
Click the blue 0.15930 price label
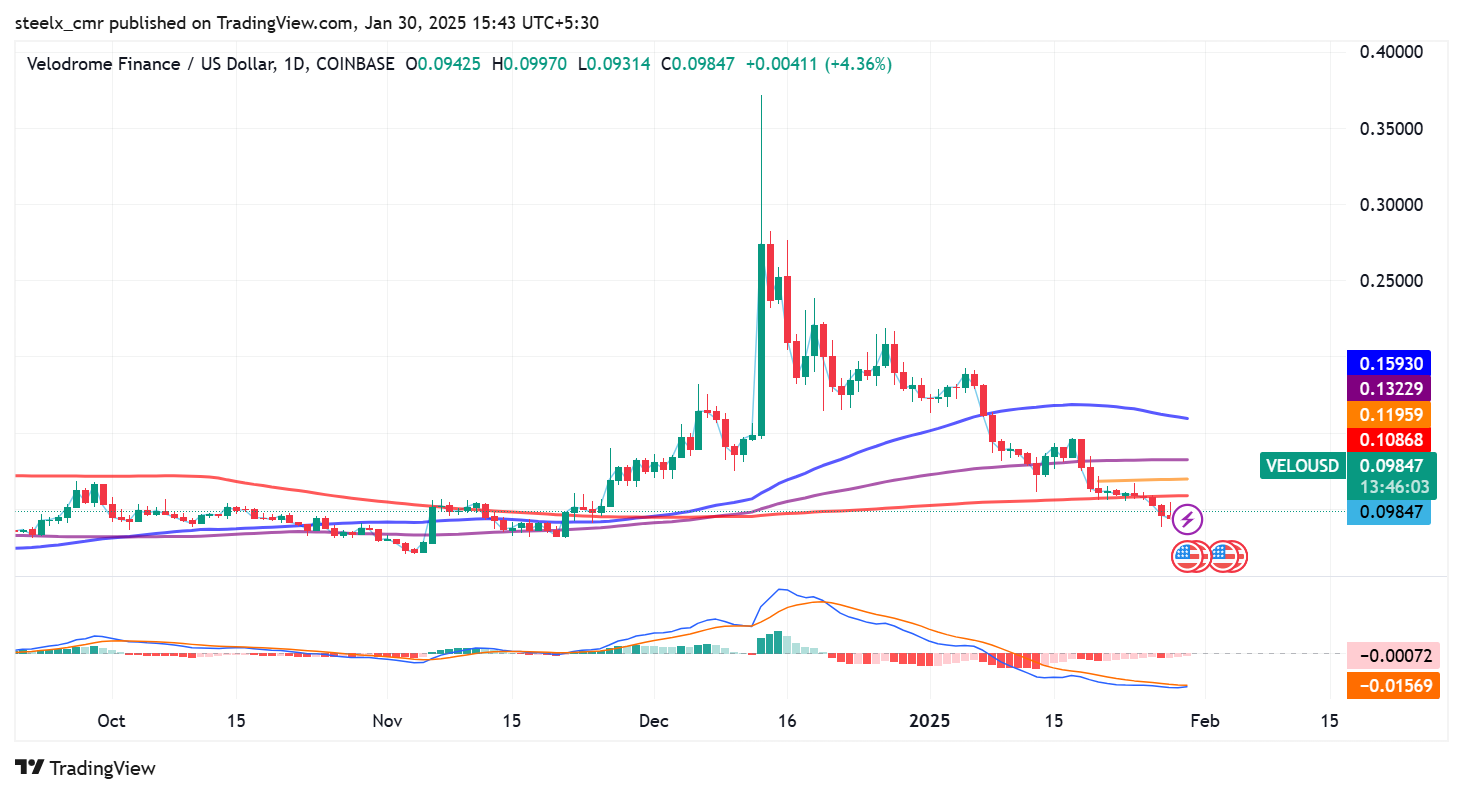(1390, 363)
